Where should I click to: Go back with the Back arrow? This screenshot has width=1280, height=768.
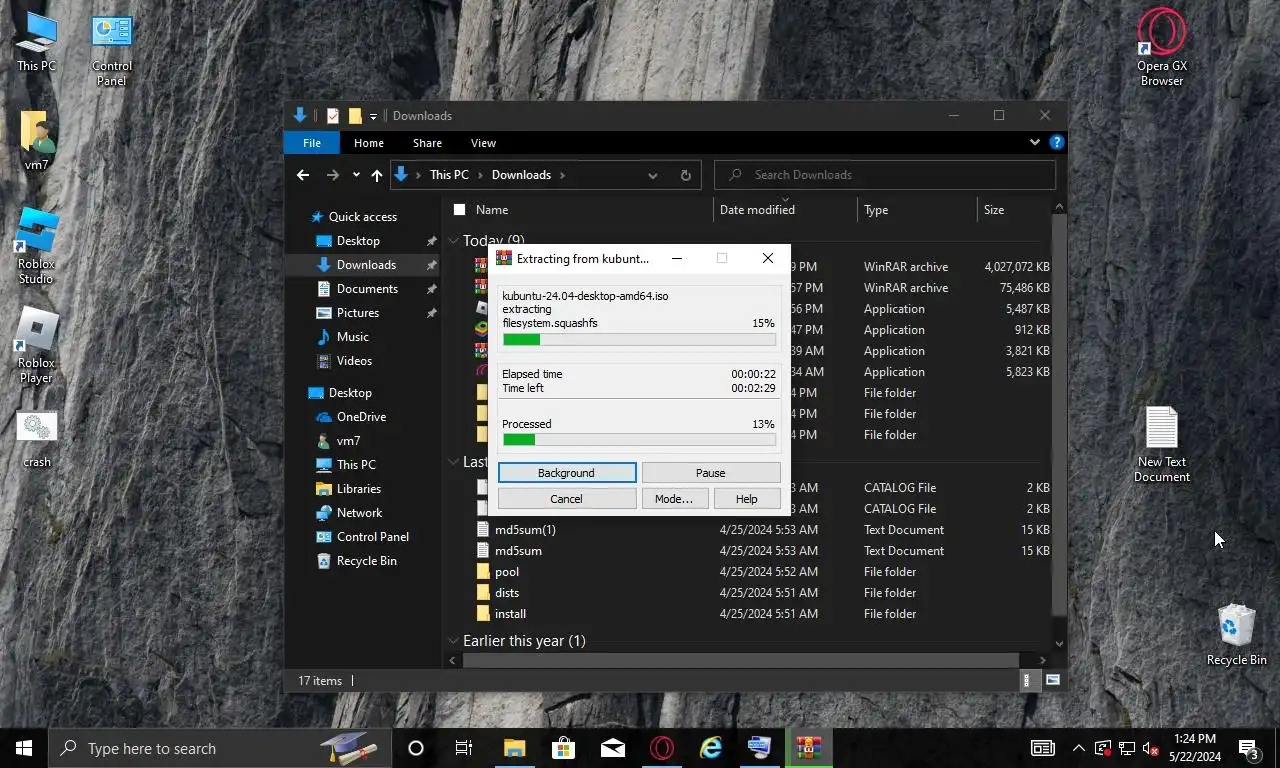pos(303,175)
